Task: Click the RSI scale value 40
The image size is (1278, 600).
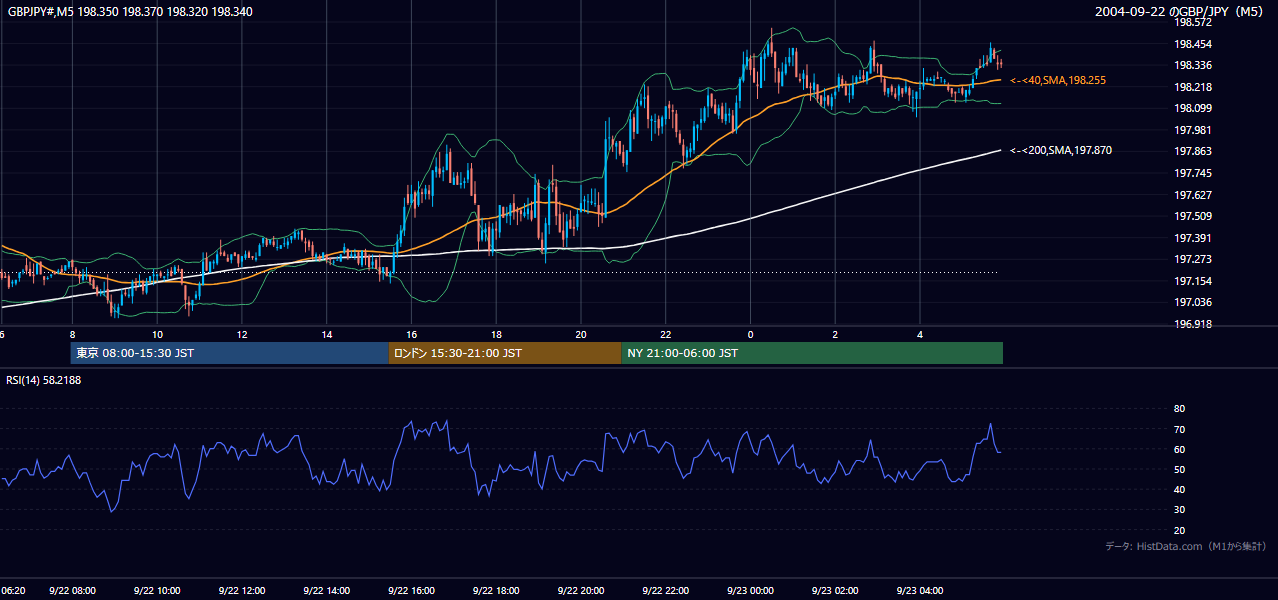Action: 1179,489
